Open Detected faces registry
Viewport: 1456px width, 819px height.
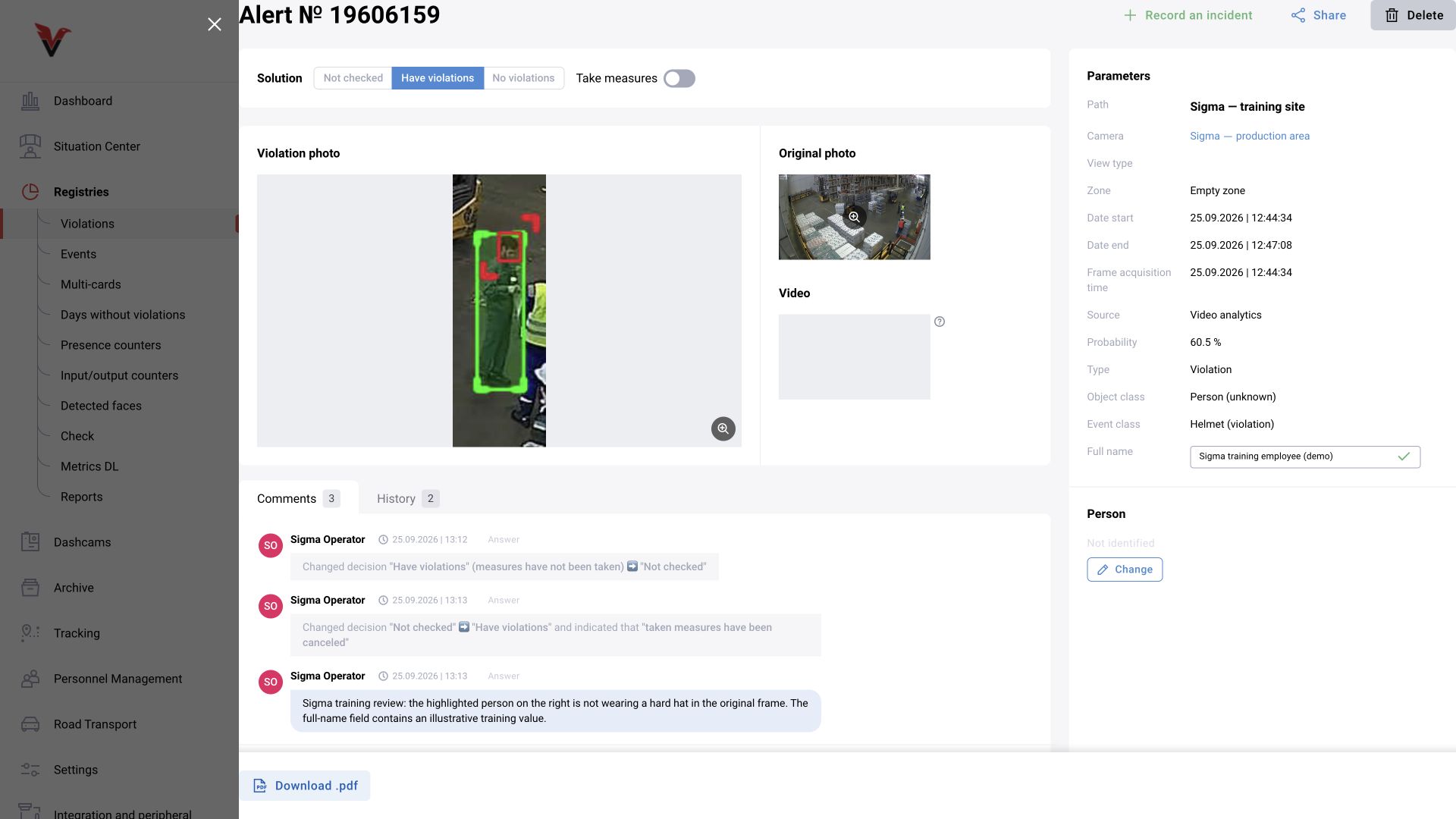[x=101, y=406]
